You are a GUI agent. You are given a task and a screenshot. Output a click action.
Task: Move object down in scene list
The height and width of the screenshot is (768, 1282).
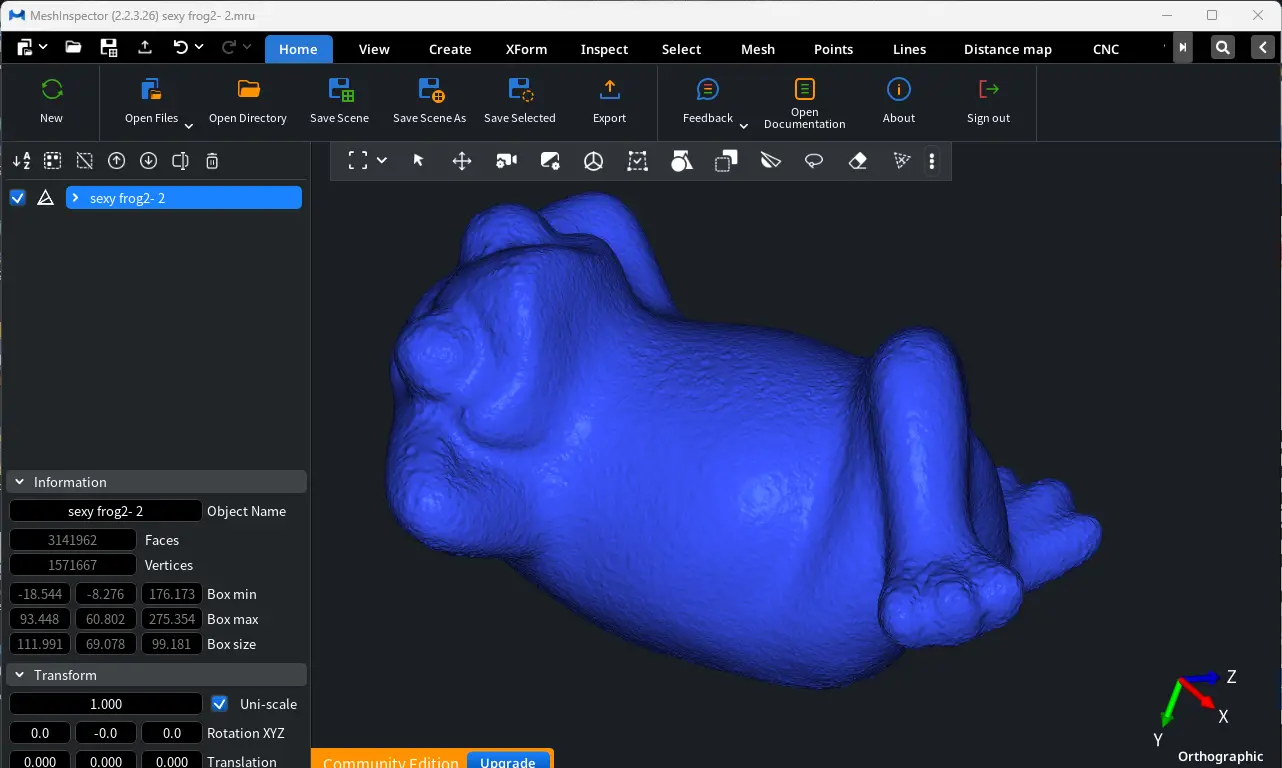[x=149, y=161]
